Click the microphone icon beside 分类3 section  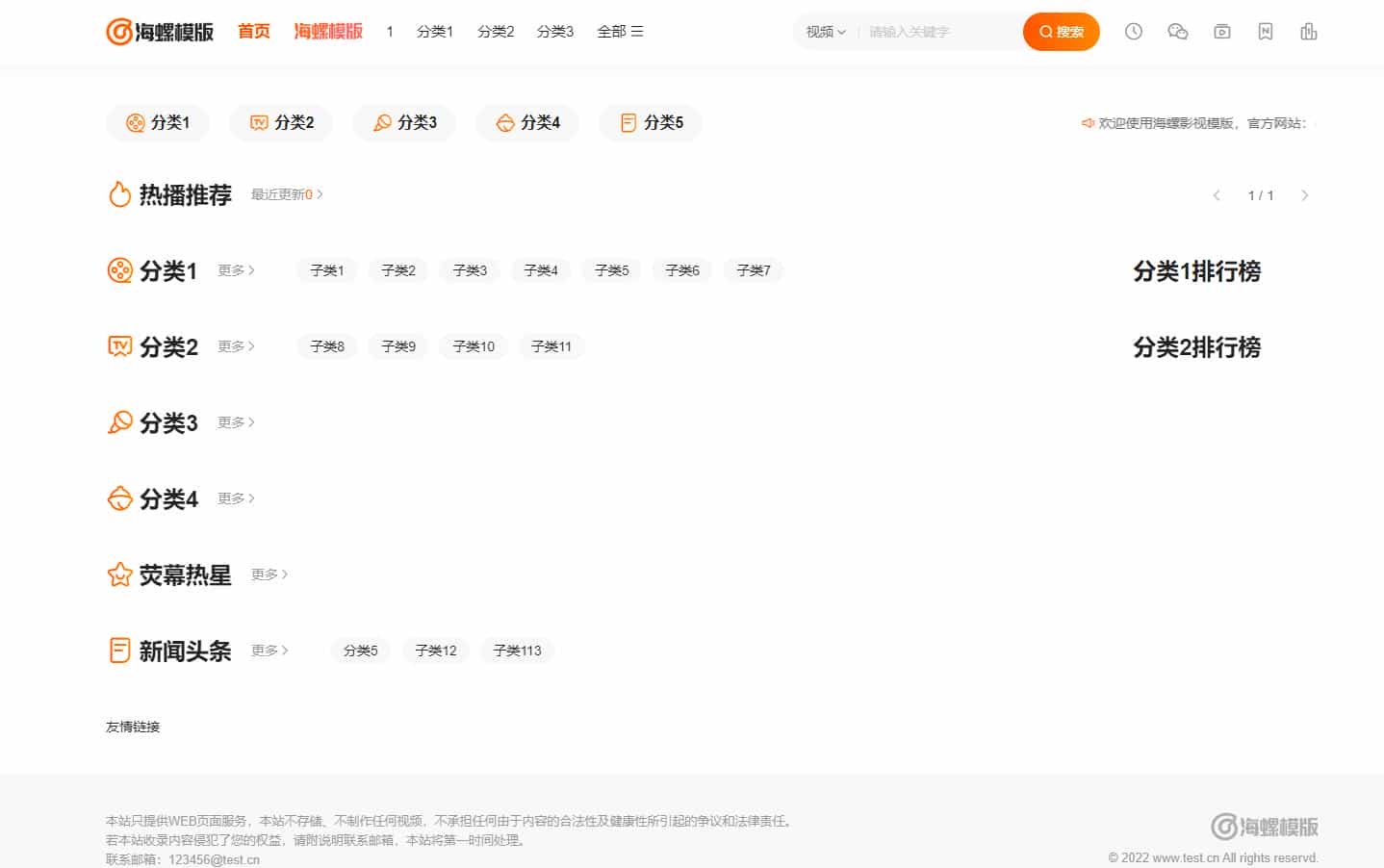(119, 422)
